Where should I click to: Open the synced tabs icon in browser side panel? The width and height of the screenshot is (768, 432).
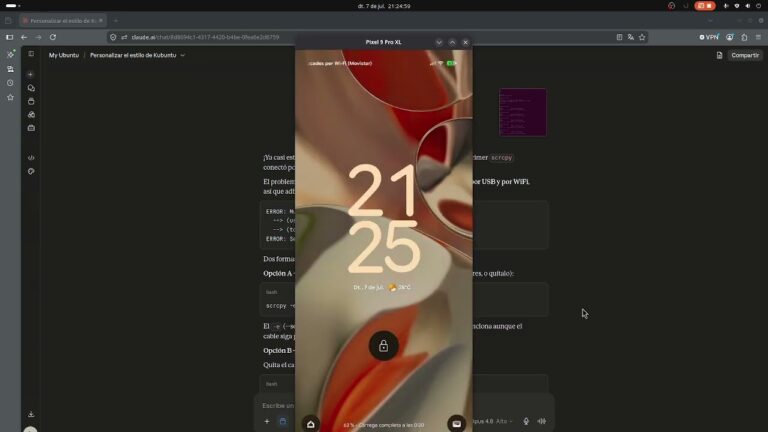tap(10, 69)
